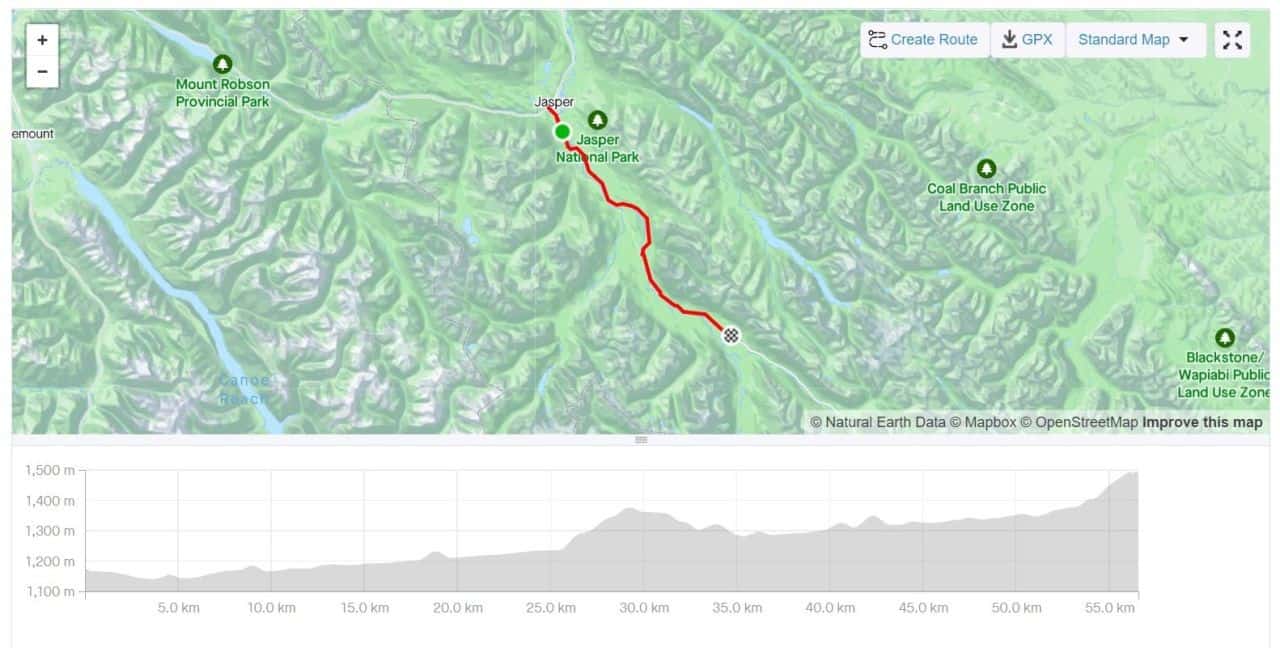
Task: Click the map/elevation resize handle
Action: pos(641,440)
